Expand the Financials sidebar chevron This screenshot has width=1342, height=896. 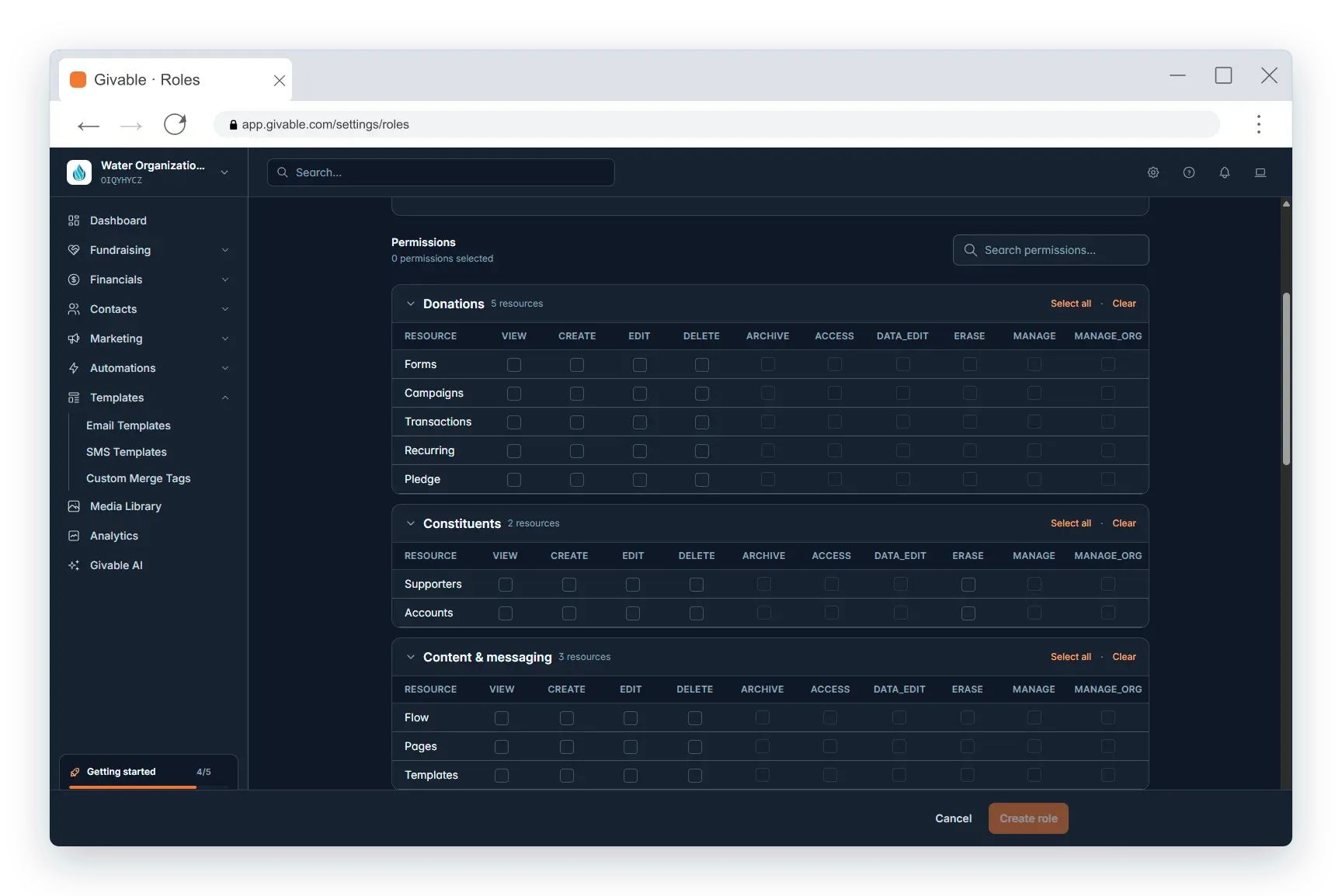click(225, 280)
